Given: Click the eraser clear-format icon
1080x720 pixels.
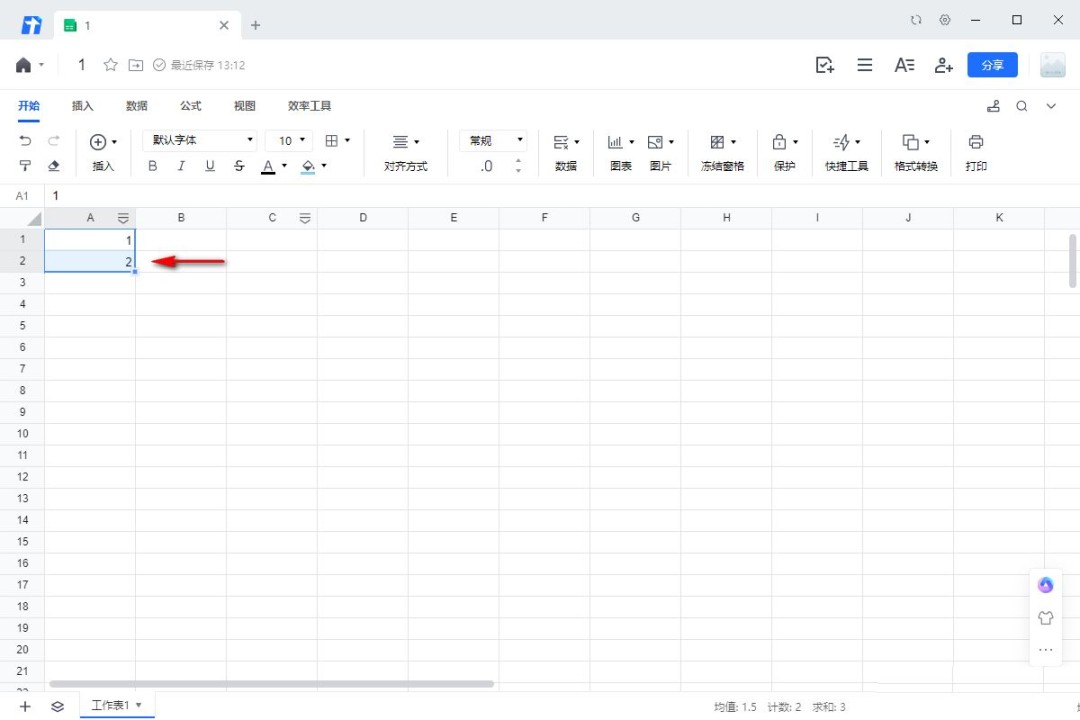Looking at the screenshot, I should pos(54,166).
